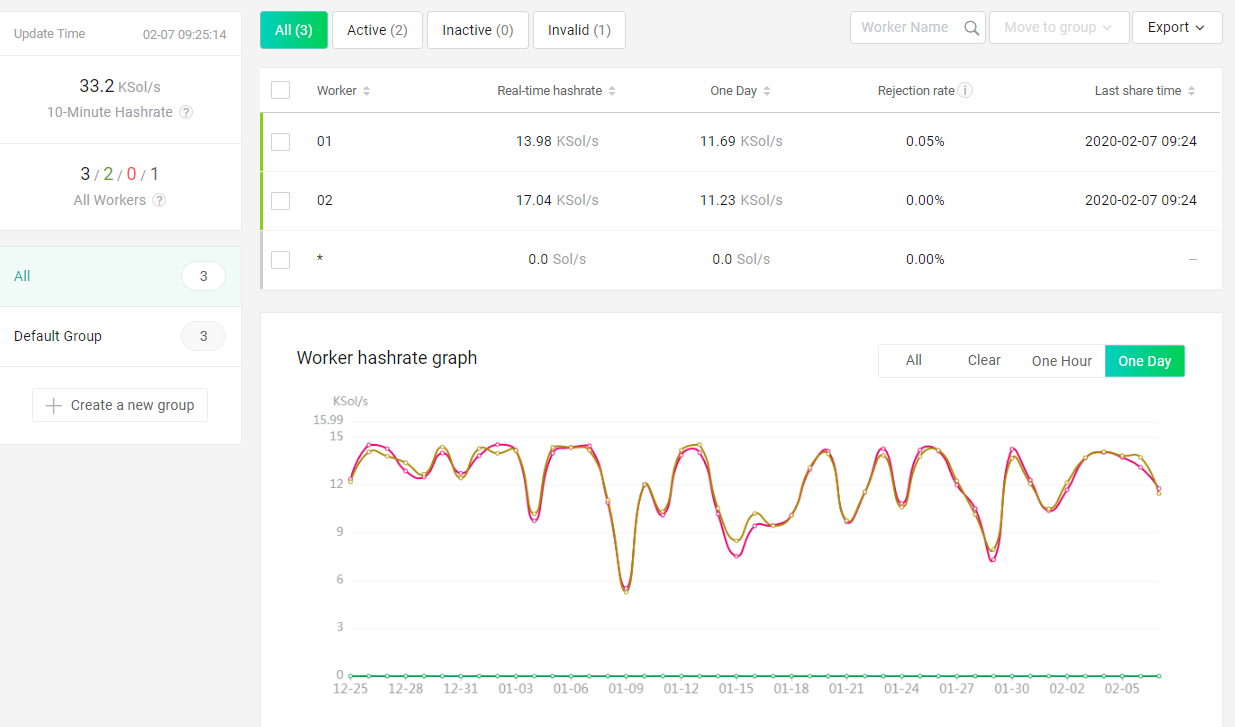Screen dimensions: 1235x727
Task: Sort by Last share time arrows
Action: (1191, 91)
